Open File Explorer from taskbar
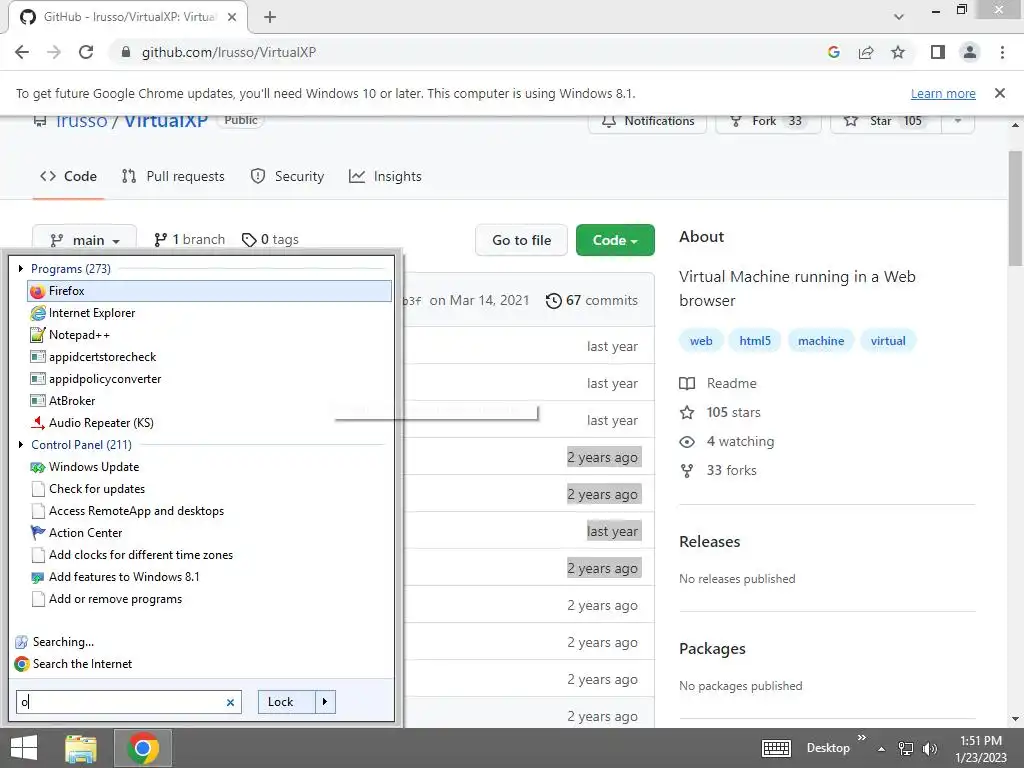 81,748
